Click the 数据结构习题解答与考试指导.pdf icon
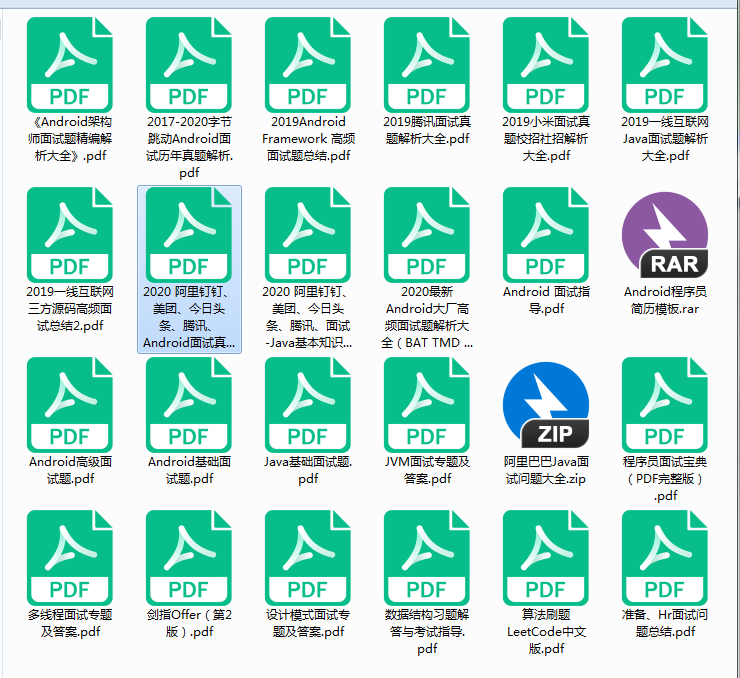 tap(427, 557)
